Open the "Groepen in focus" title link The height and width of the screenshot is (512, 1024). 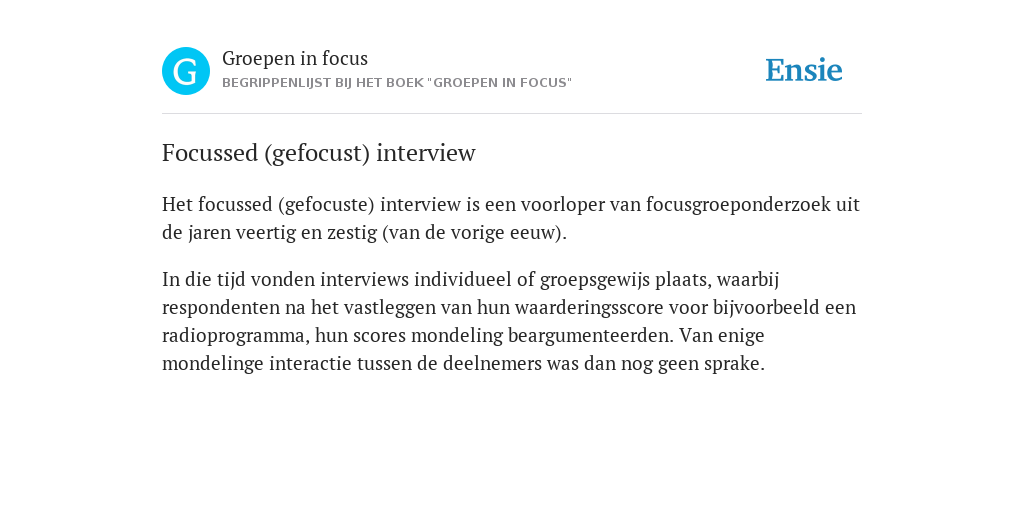coord(295,59)
